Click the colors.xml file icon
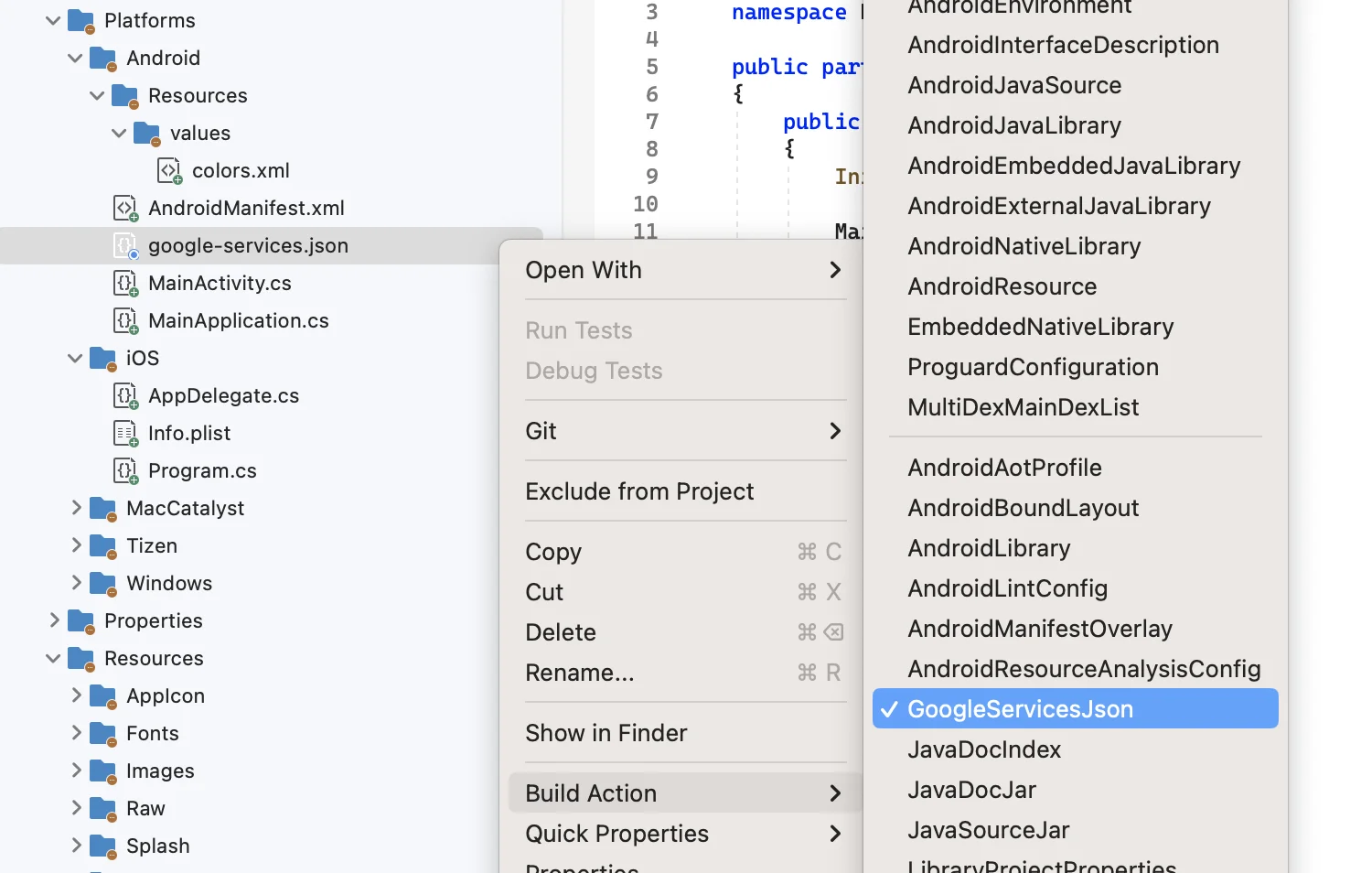This screenshot has width=1372, height=873. (169, 171)
